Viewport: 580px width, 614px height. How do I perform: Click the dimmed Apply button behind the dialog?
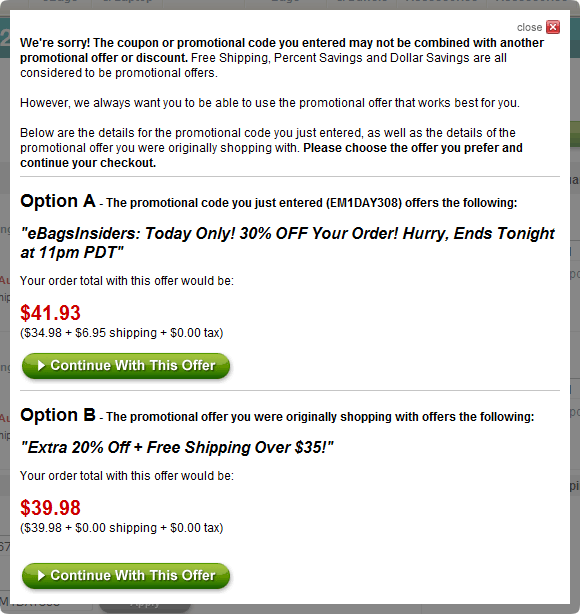pyautogui.click(x=145, y=606)
